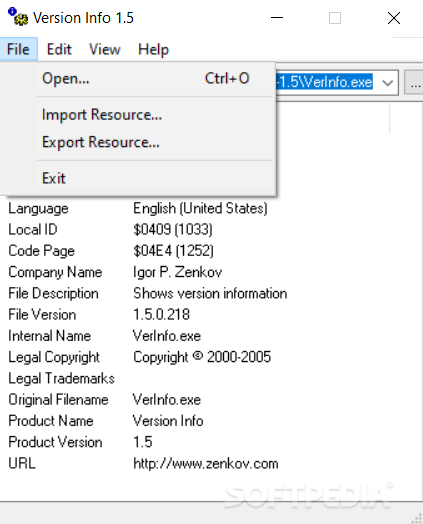Select the Local ID row label
Image resolution: width=423 pixels, height=524 pixels.
pyautogui.click(x=33, y=230)
